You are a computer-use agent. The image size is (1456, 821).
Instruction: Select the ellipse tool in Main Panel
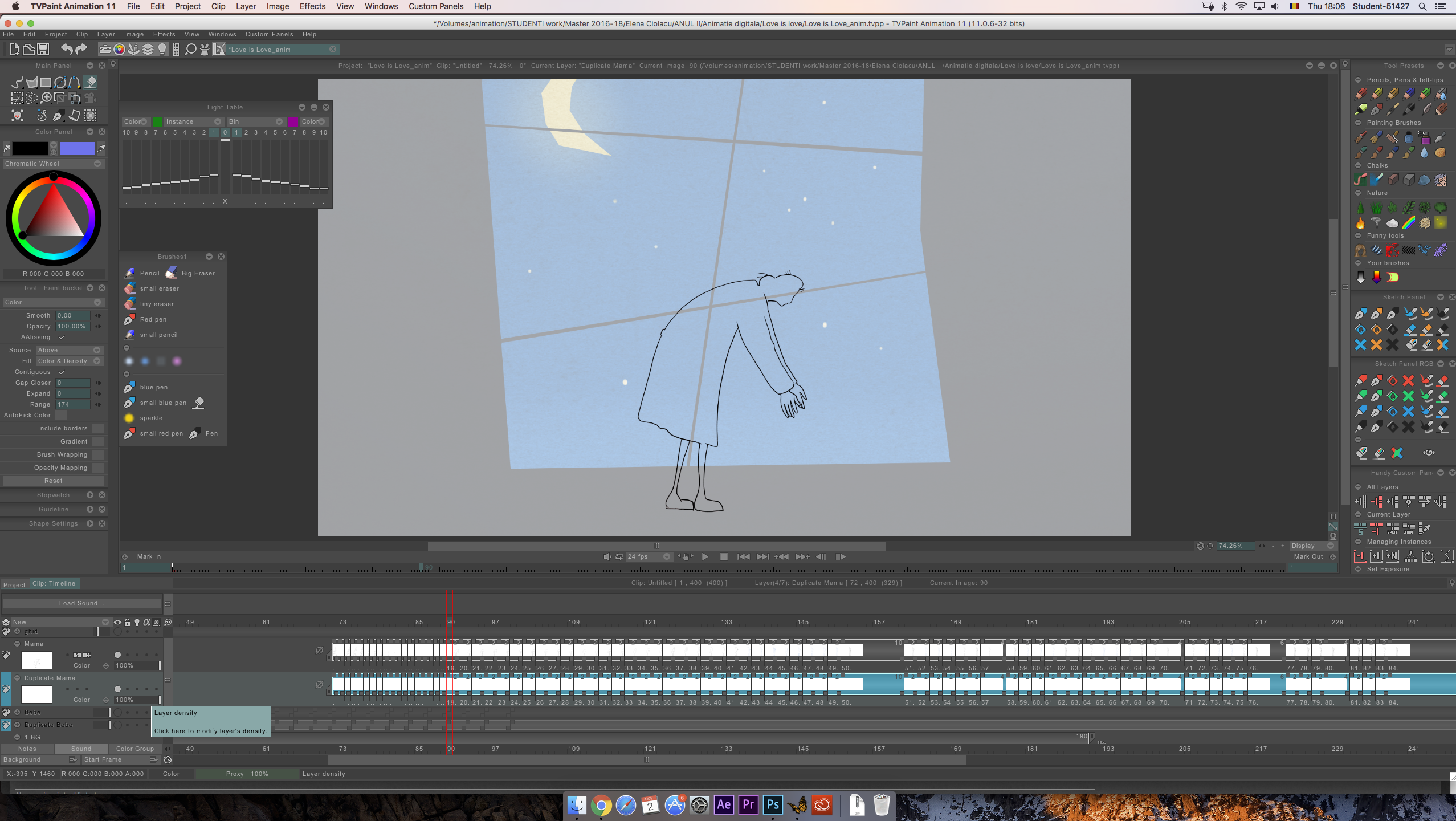[60, 82]
